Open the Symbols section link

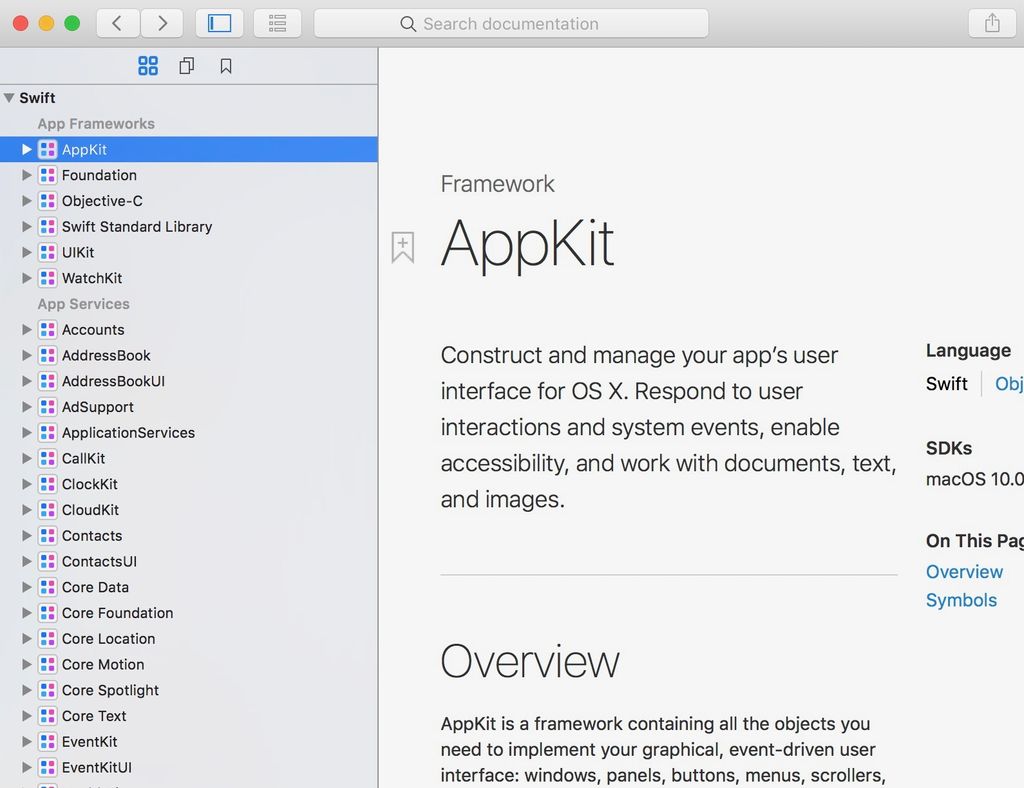pos(961,600)
